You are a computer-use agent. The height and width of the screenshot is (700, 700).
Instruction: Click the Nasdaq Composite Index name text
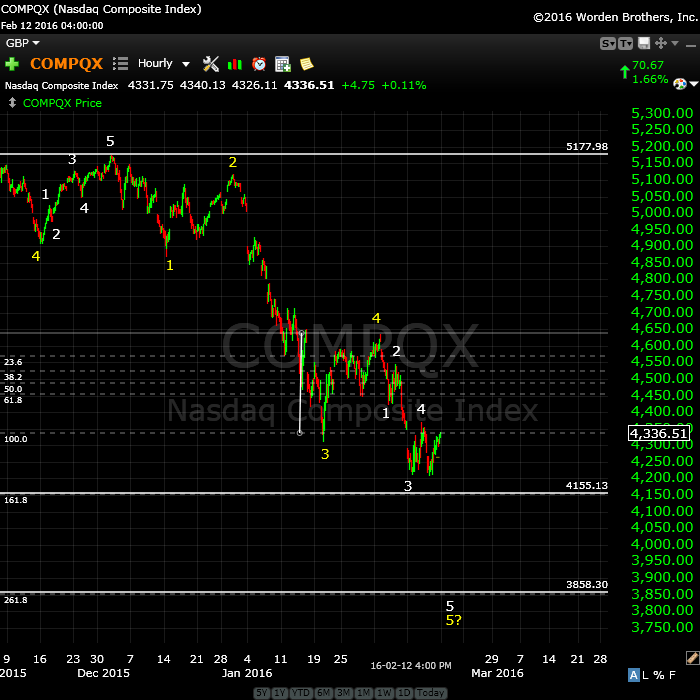(62, 85)
